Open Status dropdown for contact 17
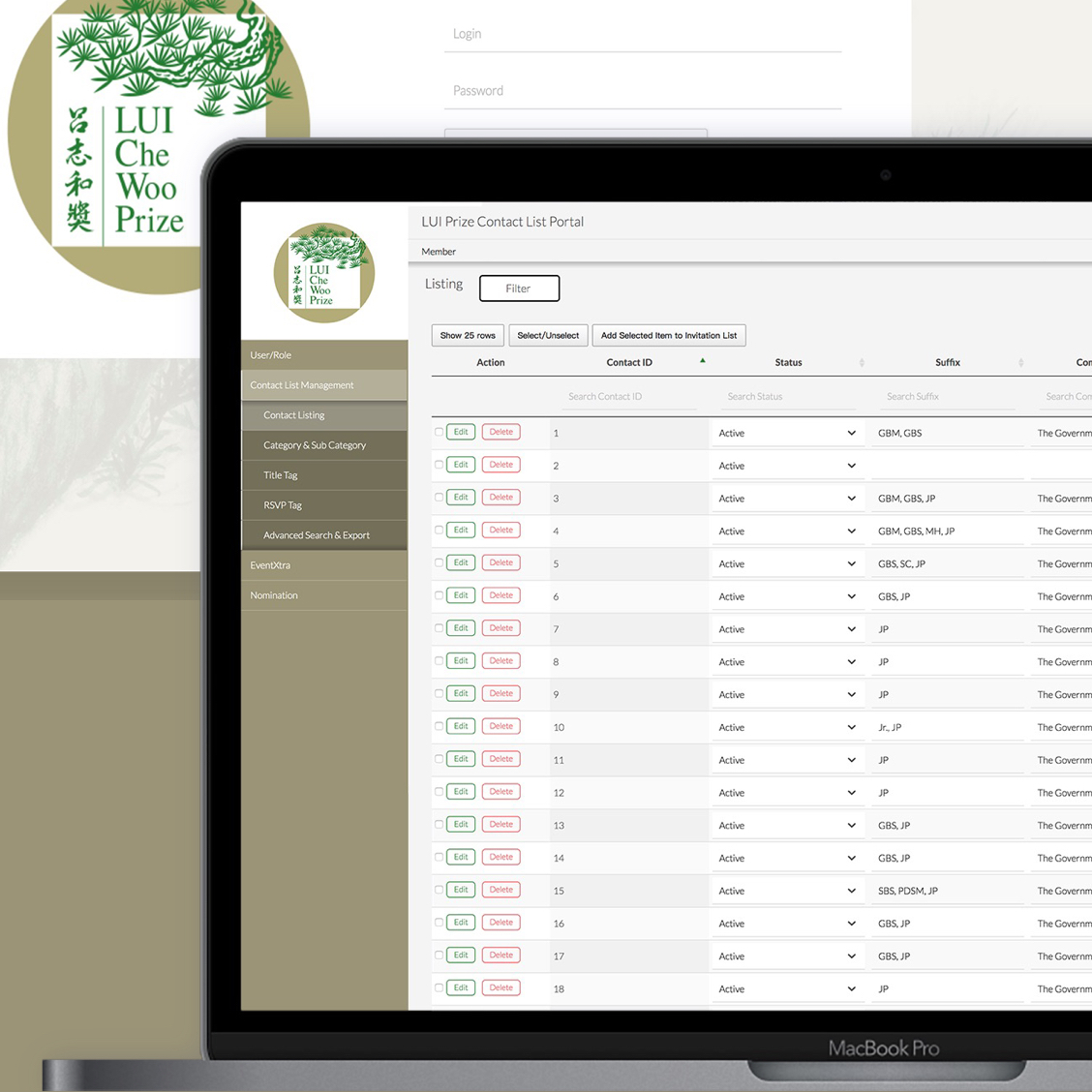This screenshot has height=1092, width=1092. pyautogui.click(x=788, y=956)
